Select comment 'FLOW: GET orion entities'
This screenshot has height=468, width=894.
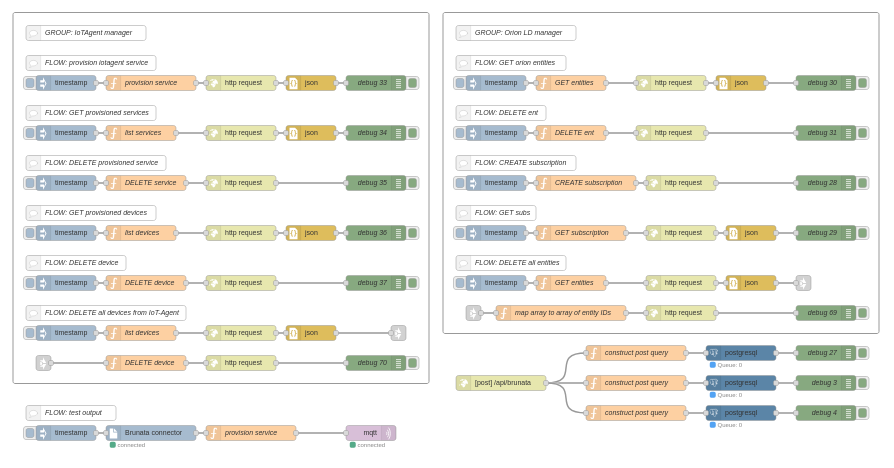[511, 63]
